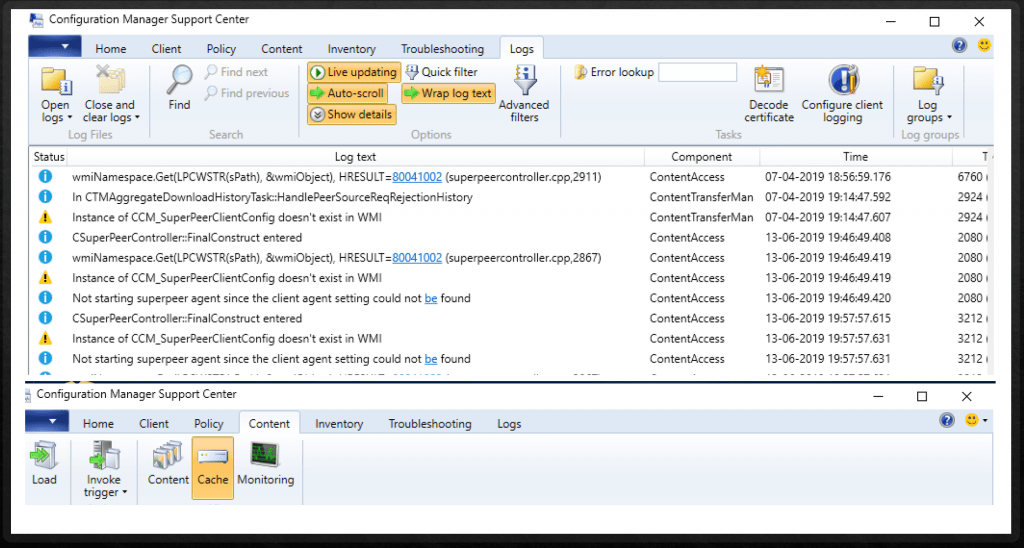Click time cell 07-04-2019 18:56:59.176
This screenshot has width=1024, height=548.
click(x=828, y=177)
